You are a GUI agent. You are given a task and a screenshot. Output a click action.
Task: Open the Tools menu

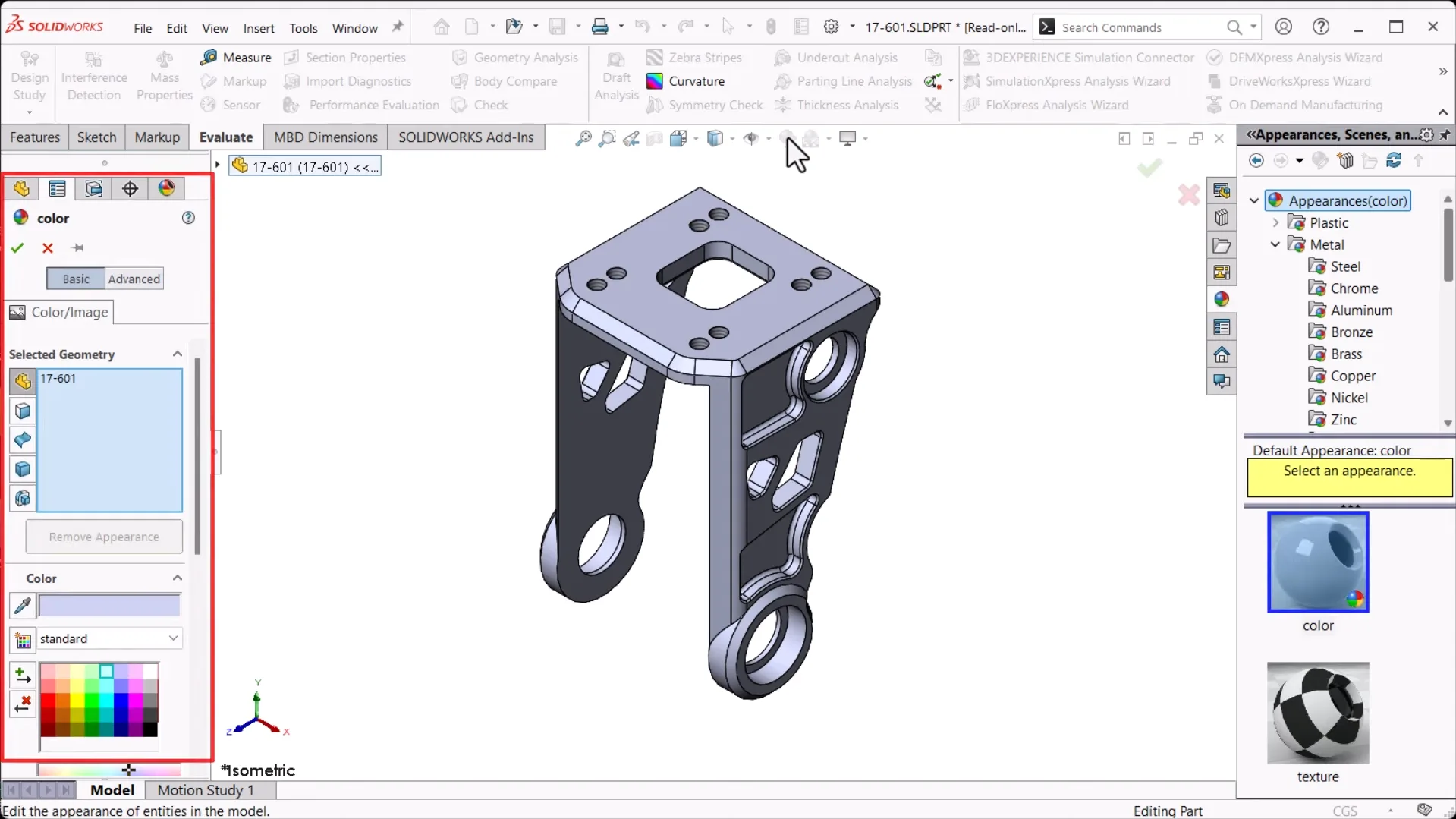[x=303, y=28]
